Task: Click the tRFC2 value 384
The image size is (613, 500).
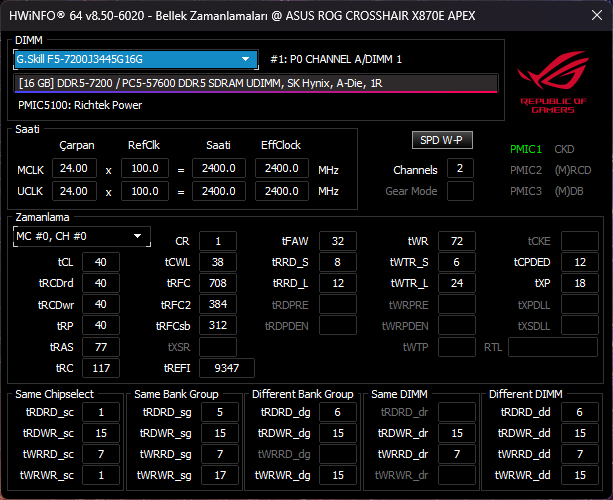Action: pyautogui.click(x=218, y=304)
